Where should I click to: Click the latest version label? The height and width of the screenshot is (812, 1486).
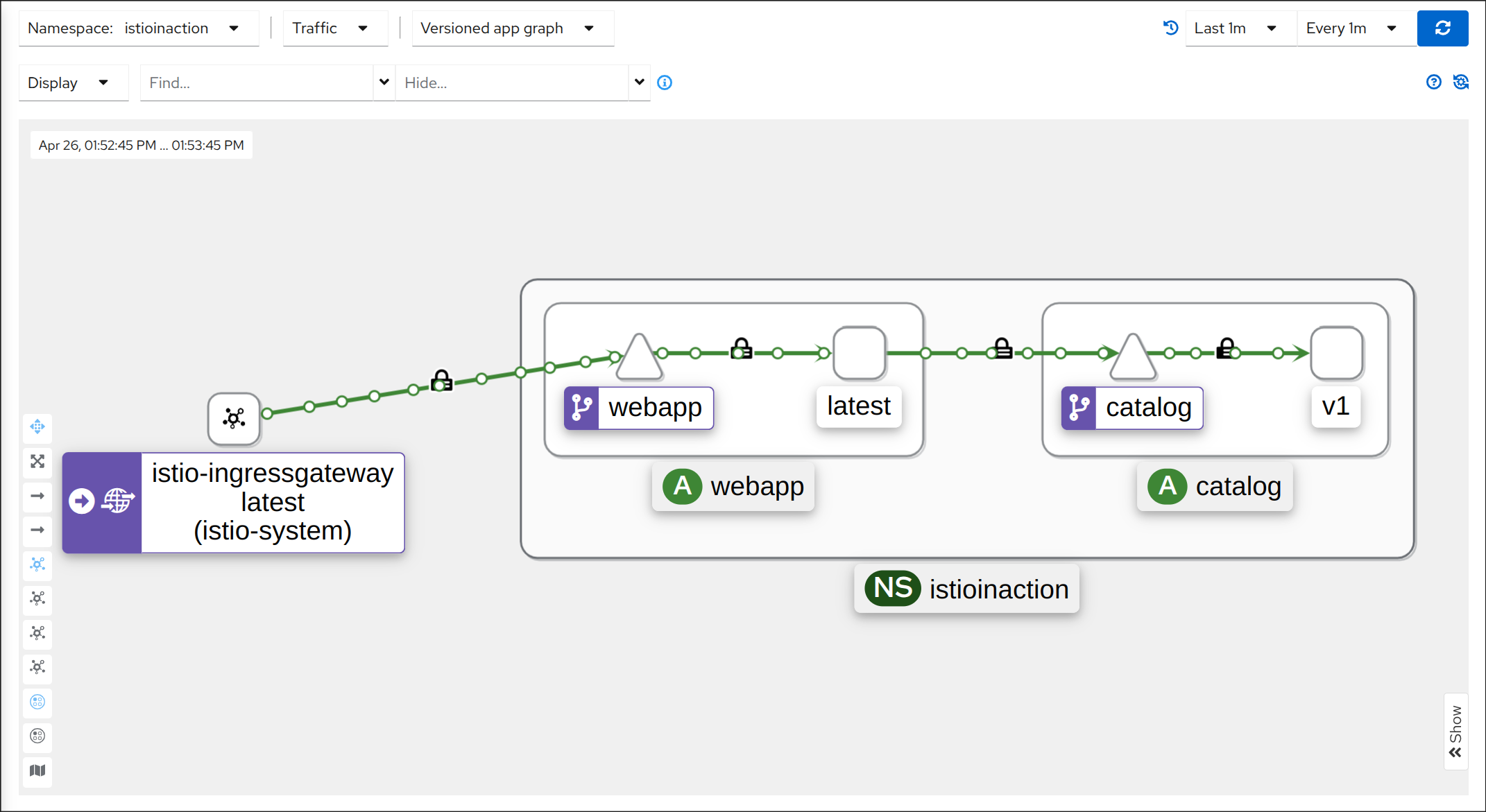click(x=859, y=406)
